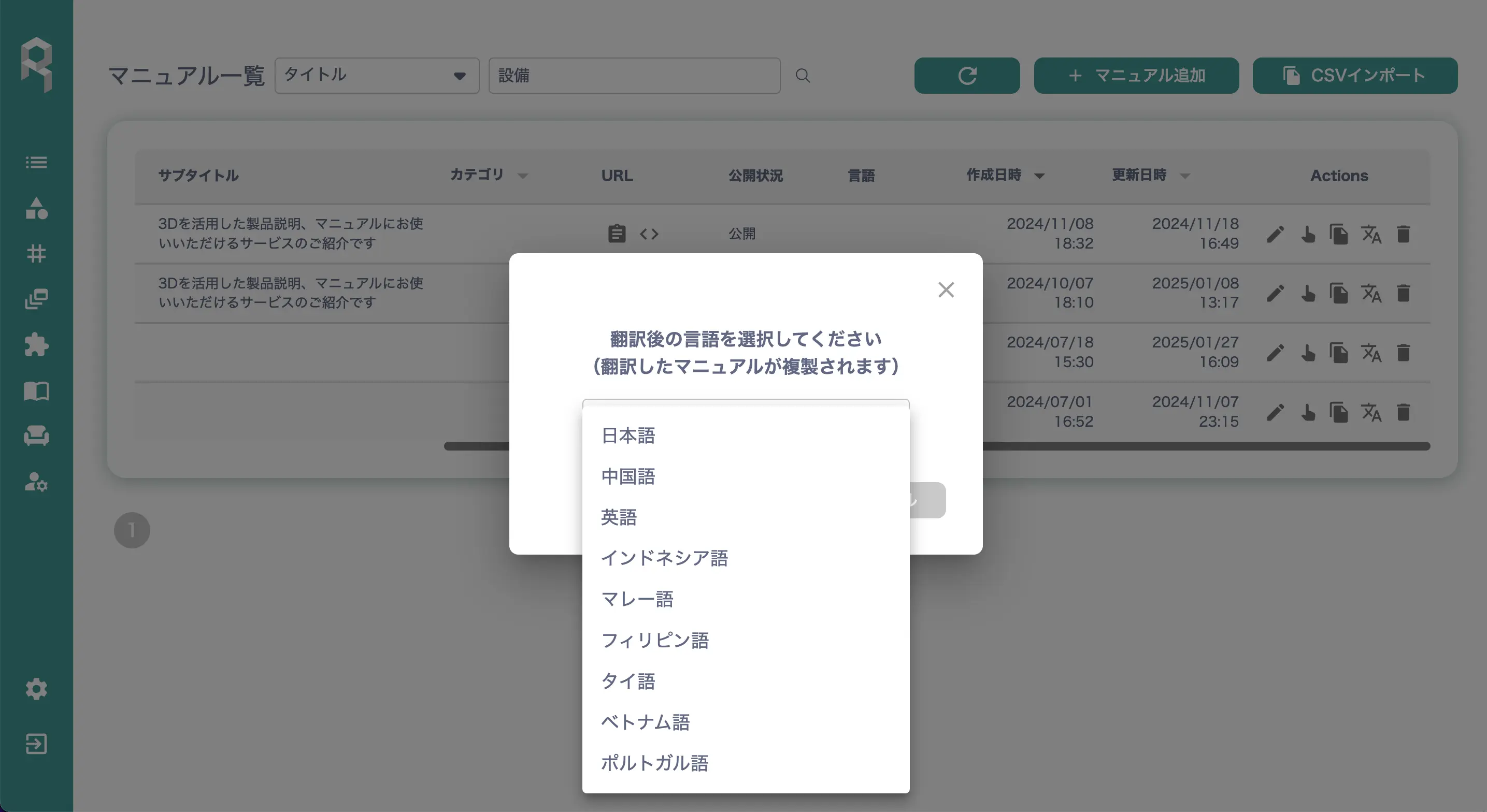Screen dimensions: 1487x812
Task: Open the settings gear in sidebar
Action: click(36, 689)
